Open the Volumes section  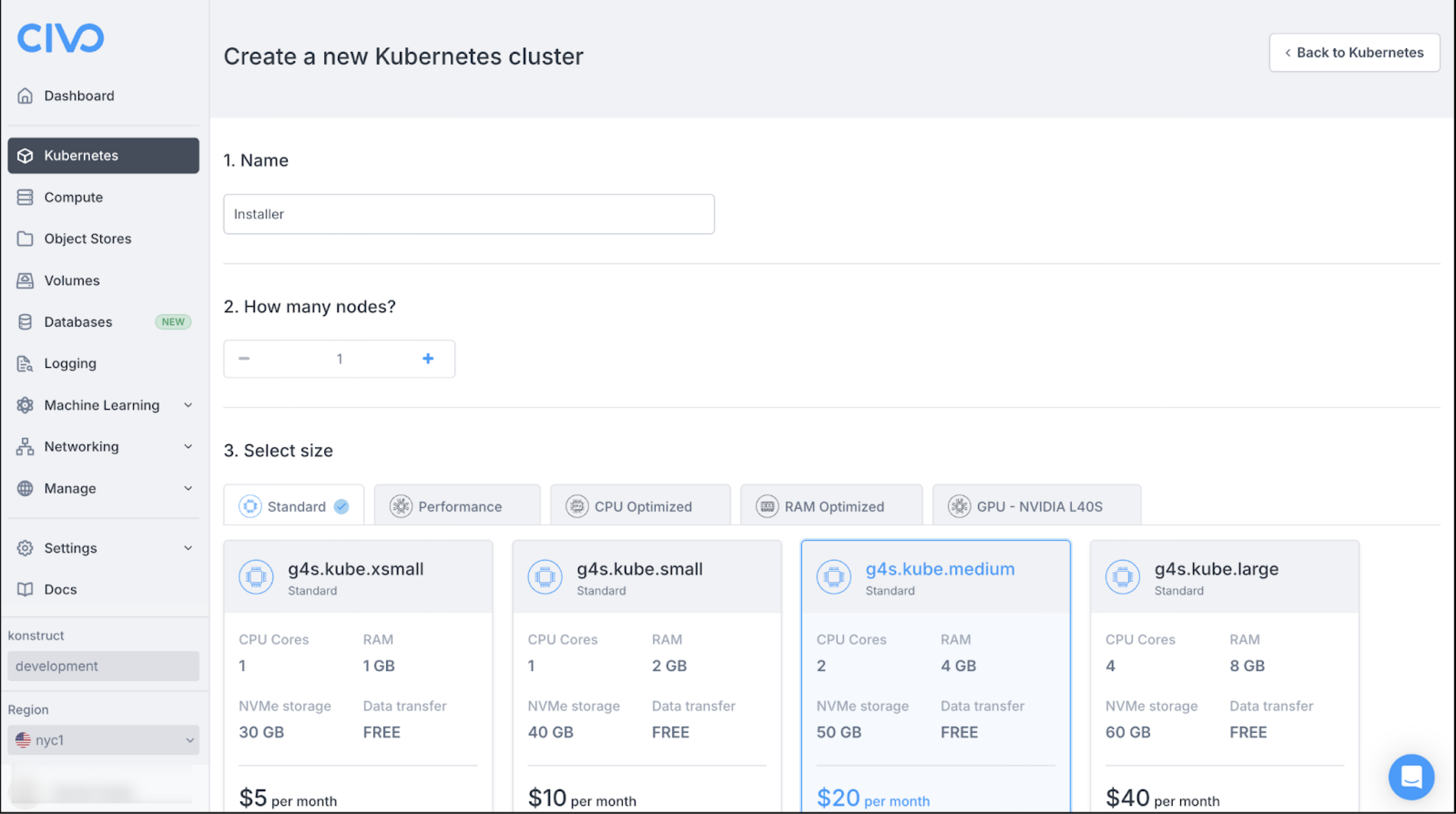[103, 280]
